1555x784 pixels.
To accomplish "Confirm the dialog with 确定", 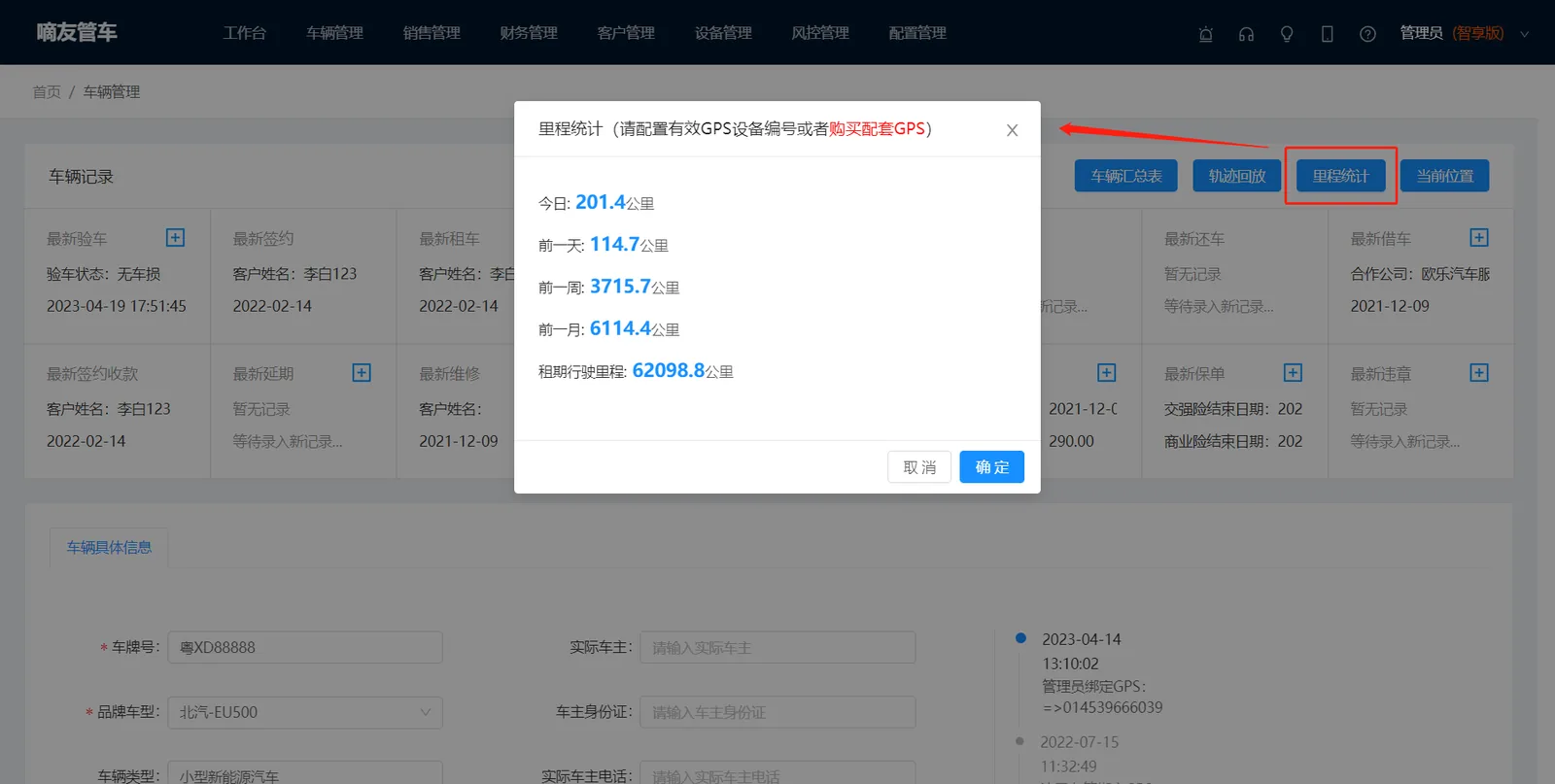I will coord(992,467).
